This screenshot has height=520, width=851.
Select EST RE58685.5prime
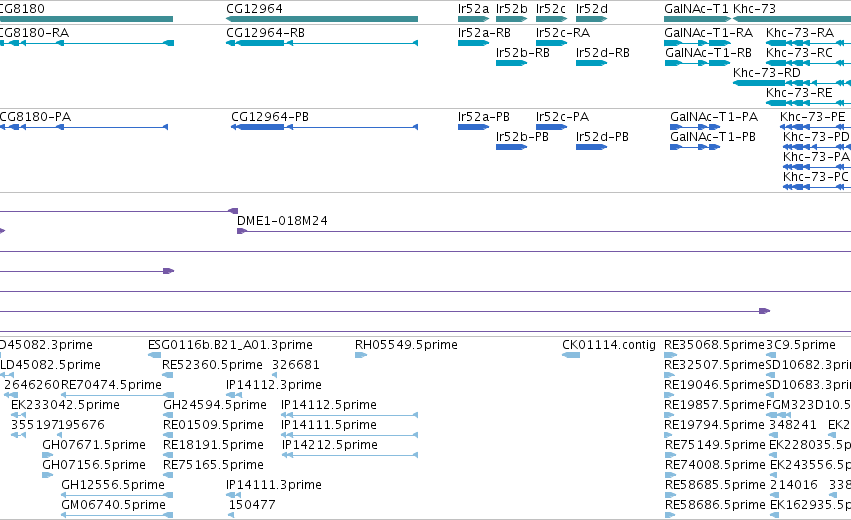[x=715, y=486]
